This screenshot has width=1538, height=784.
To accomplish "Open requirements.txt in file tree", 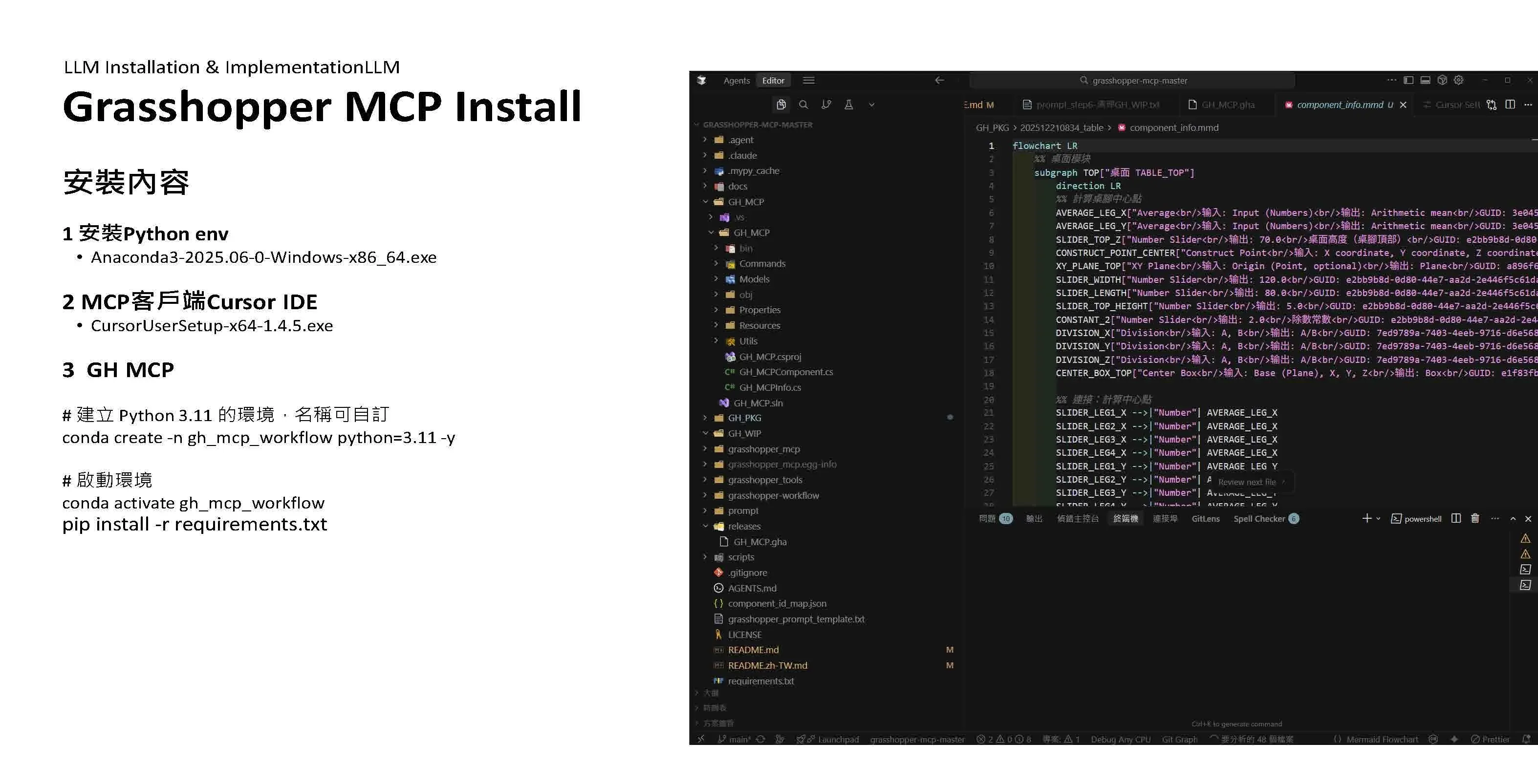I will [760, 681].
